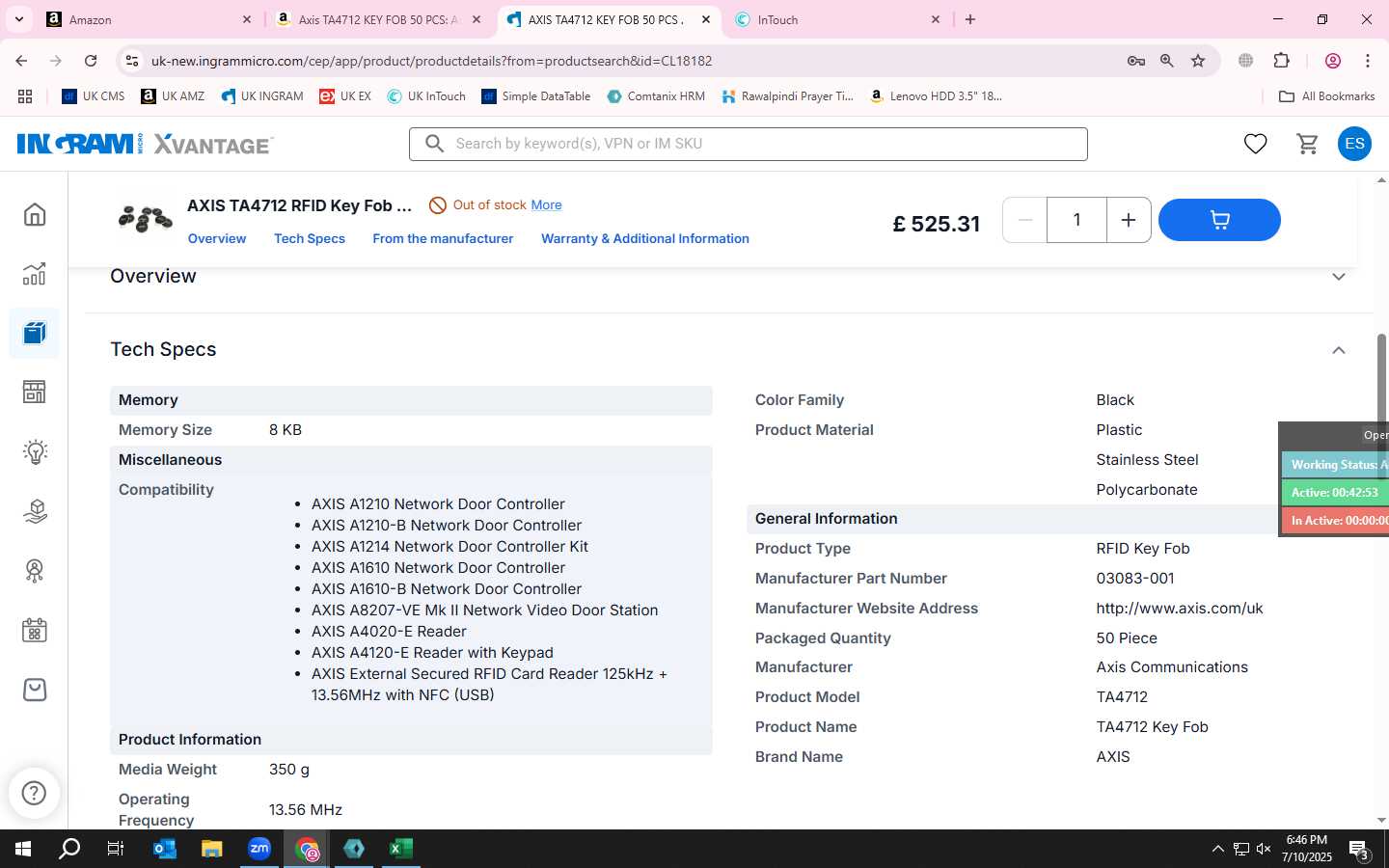Open Outlook from the taskbar
1389x868 pixels.
coord(165,849)
